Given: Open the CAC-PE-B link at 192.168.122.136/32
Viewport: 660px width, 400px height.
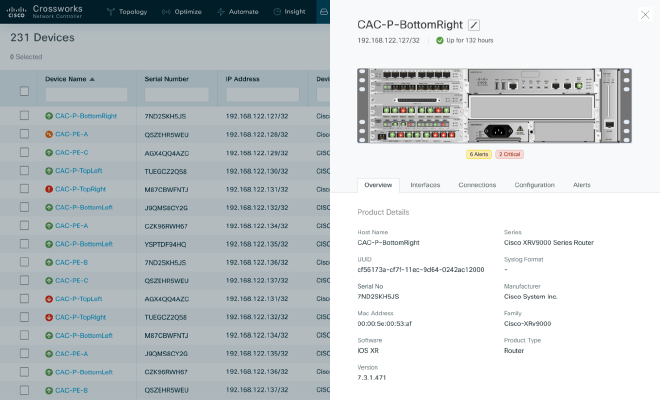Looking at the screenshot, I should coord(72,262).
